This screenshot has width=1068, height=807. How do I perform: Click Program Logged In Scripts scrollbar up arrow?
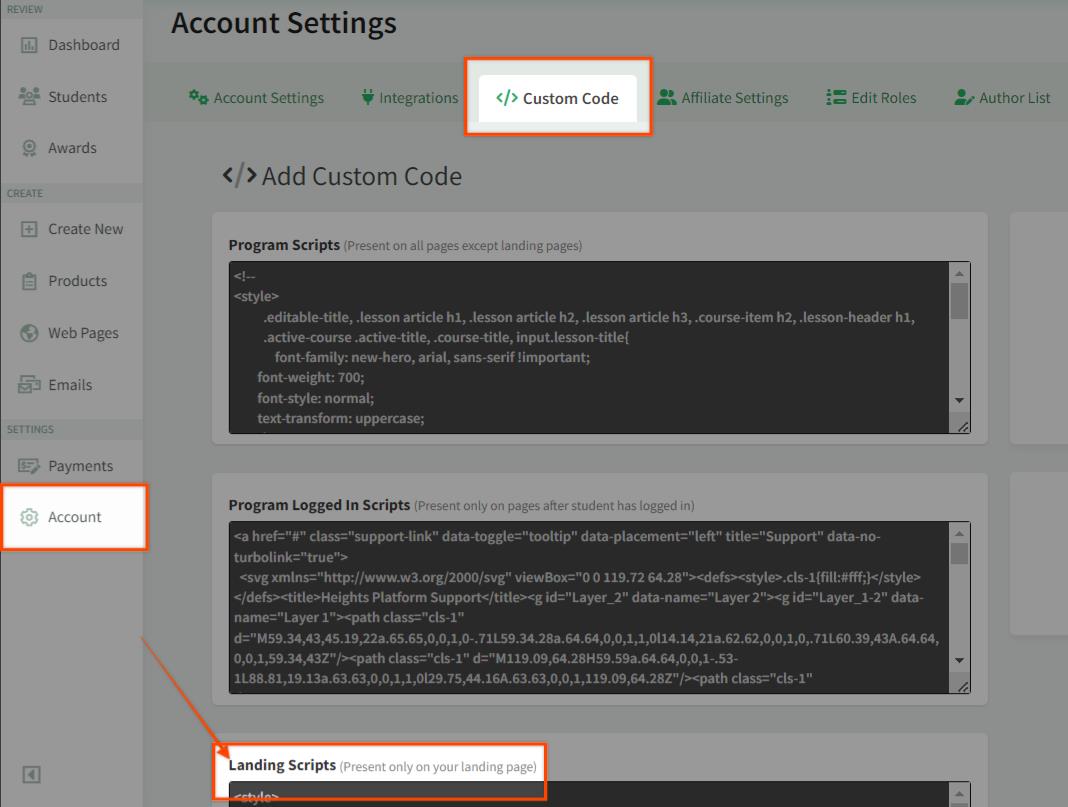coord(959,533)
